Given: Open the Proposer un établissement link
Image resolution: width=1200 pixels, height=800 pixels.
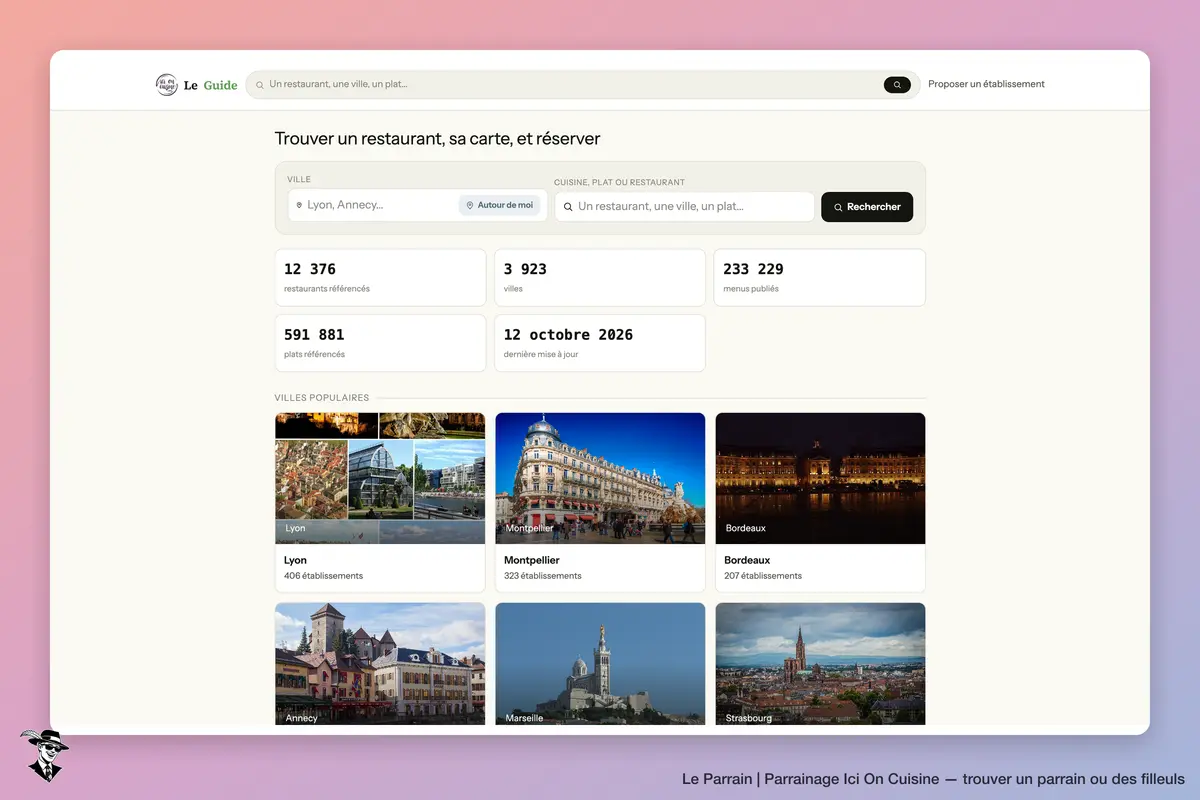Looking at the screenshot, I should point(986,84).
